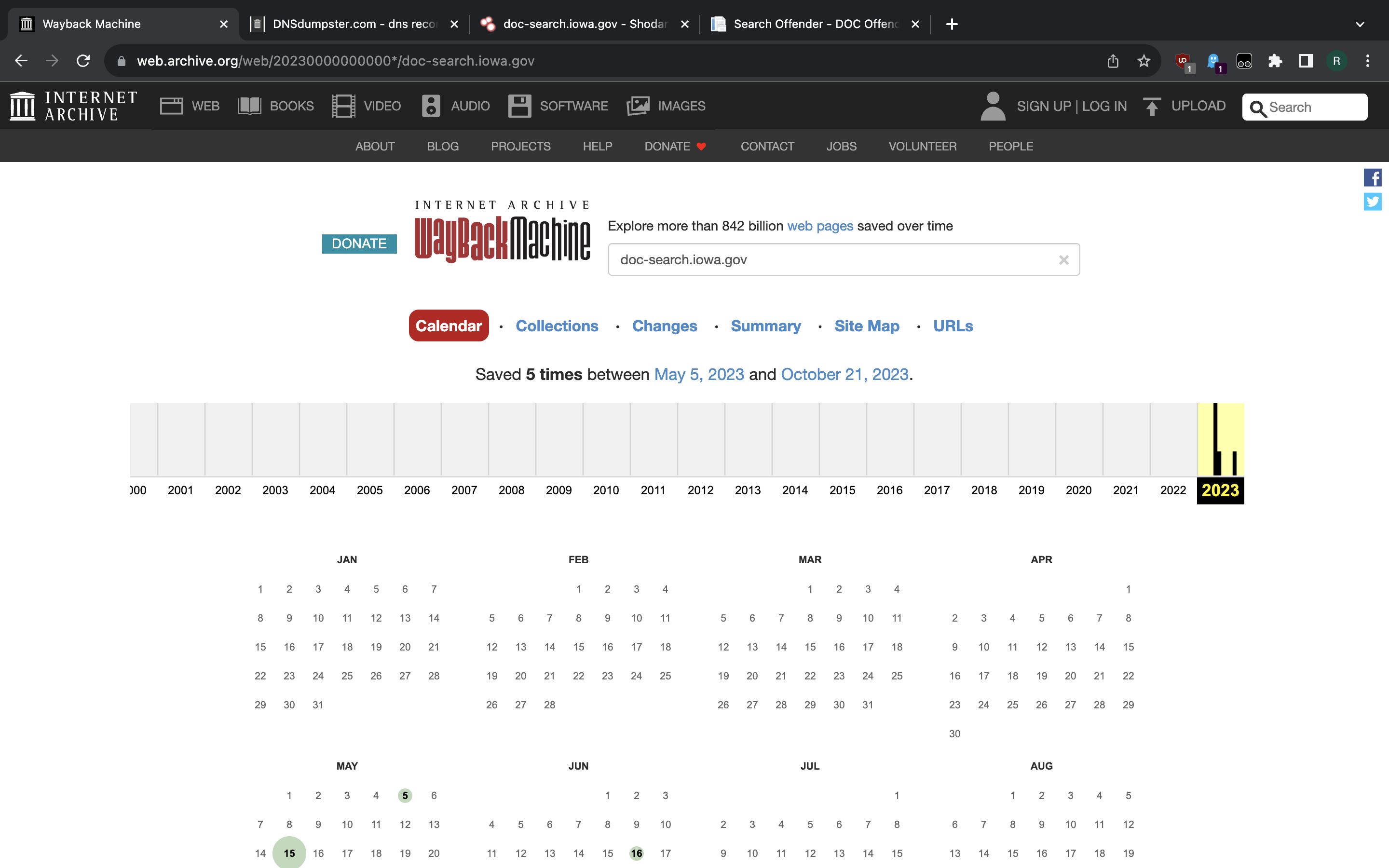Switch to the Shodan doc-search.iowa.gov tab
This screenshot has width=1389, height=868.
pyautogui.click(x=585, y=24)
